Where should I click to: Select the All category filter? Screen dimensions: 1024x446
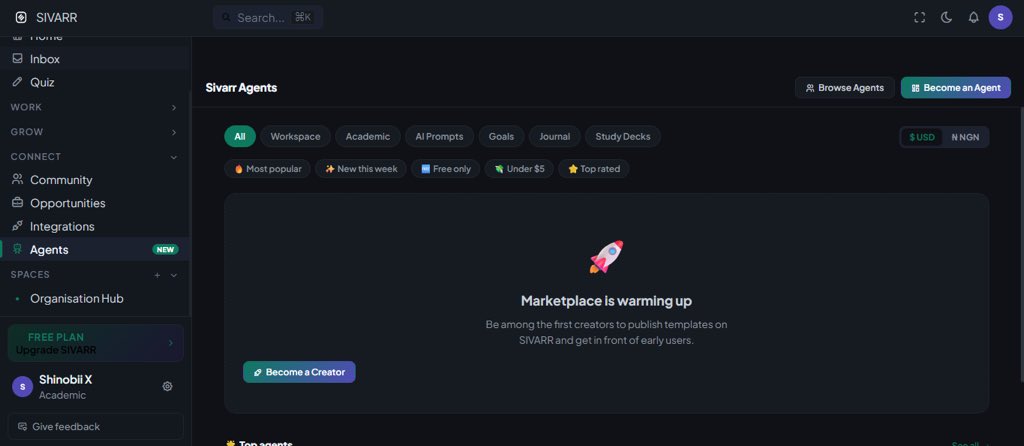coord(240,136)
